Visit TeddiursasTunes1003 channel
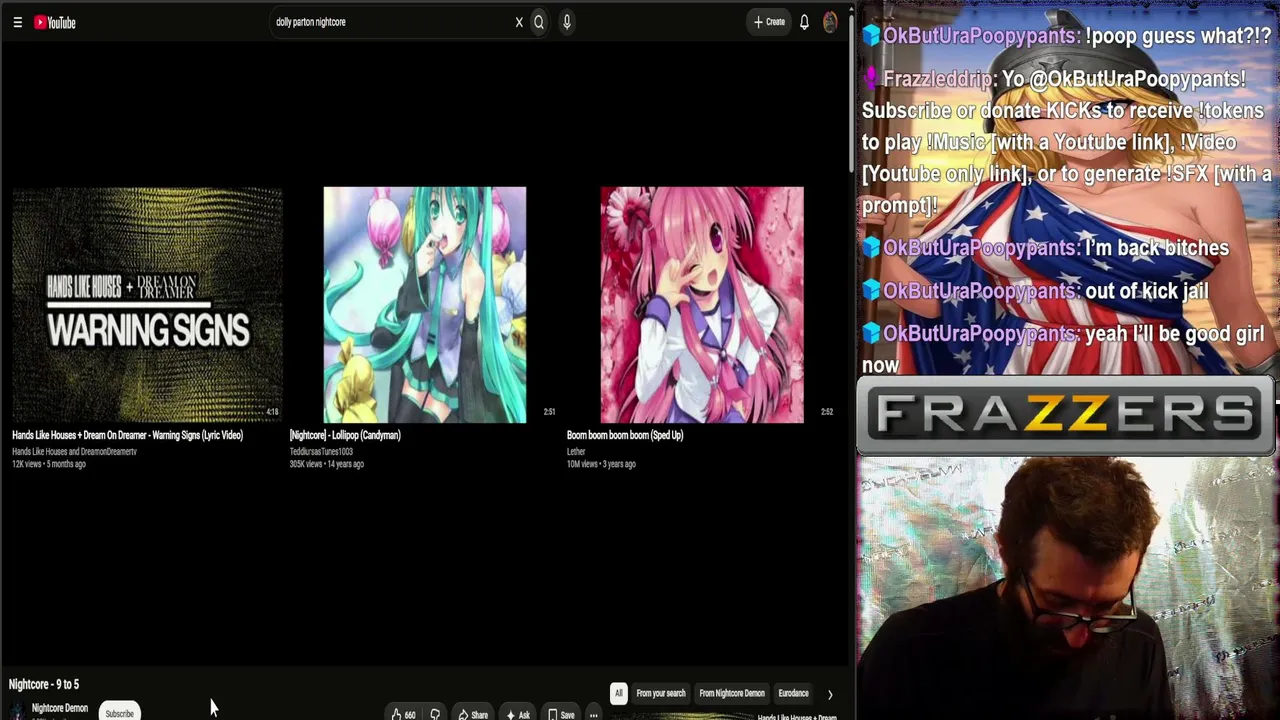 pyautogui.click(x=321, y=452)
